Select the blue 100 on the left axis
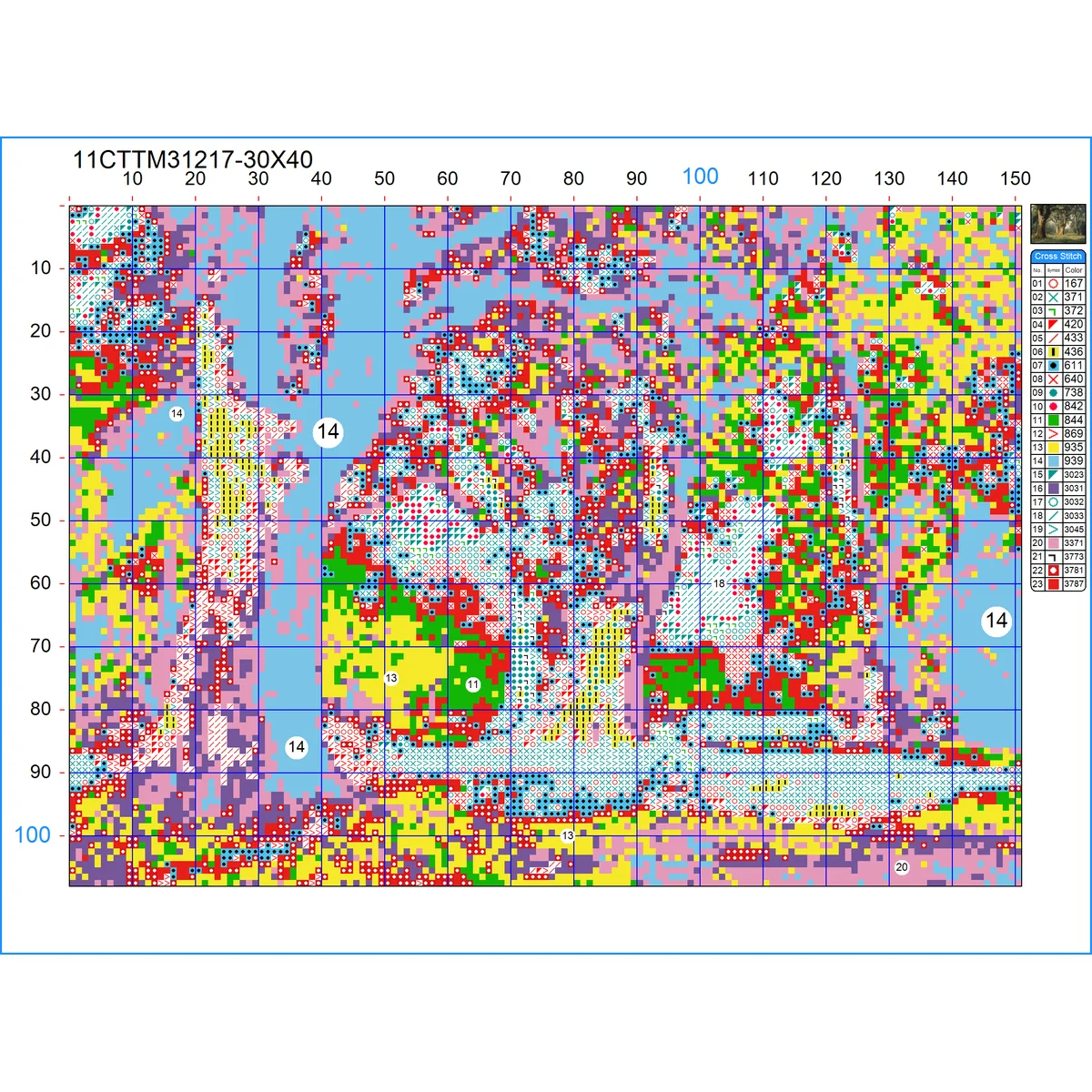Screen dimensions: 1092x1092 [33, 834]
